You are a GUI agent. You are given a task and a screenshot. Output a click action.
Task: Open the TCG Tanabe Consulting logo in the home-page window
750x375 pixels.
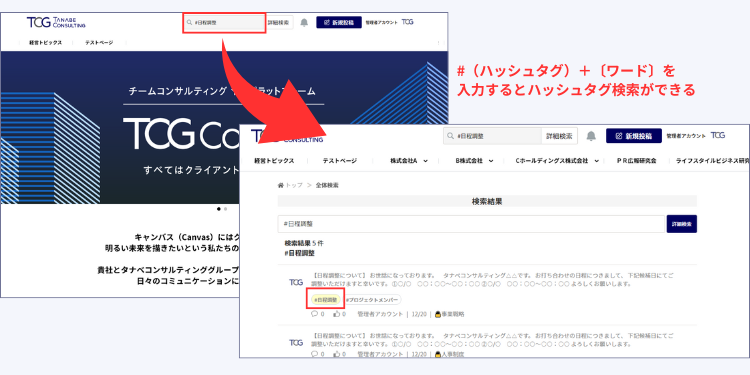point(56,22)
